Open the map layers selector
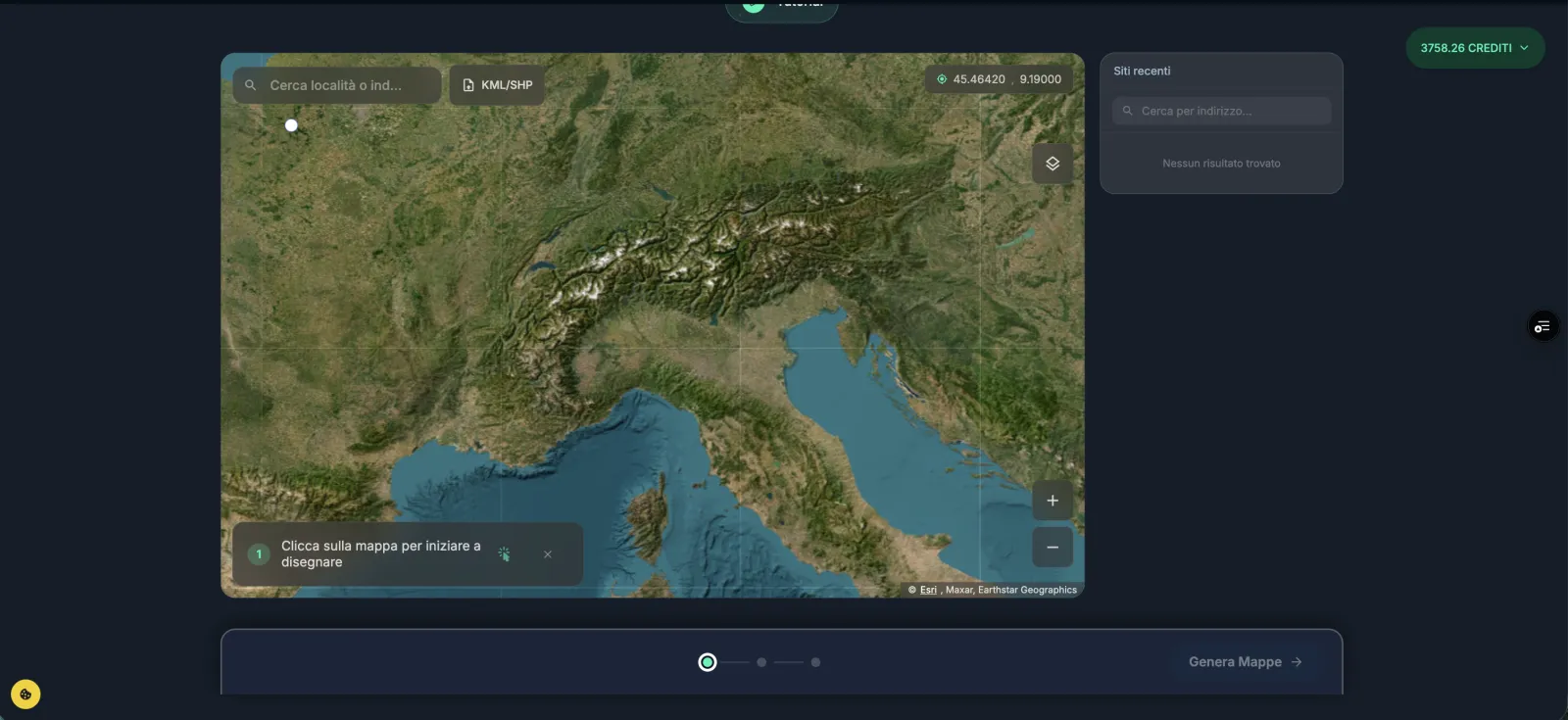 1053,164
